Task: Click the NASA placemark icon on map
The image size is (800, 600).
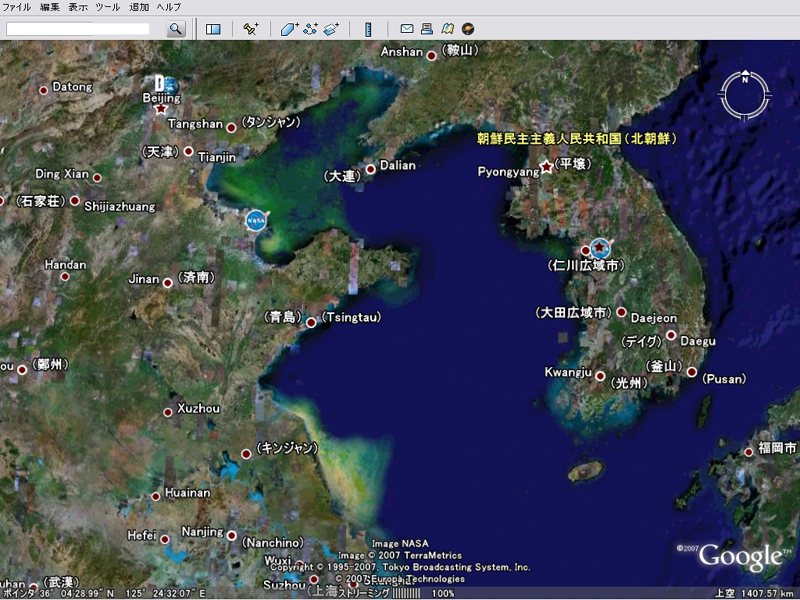Action: 256,220
